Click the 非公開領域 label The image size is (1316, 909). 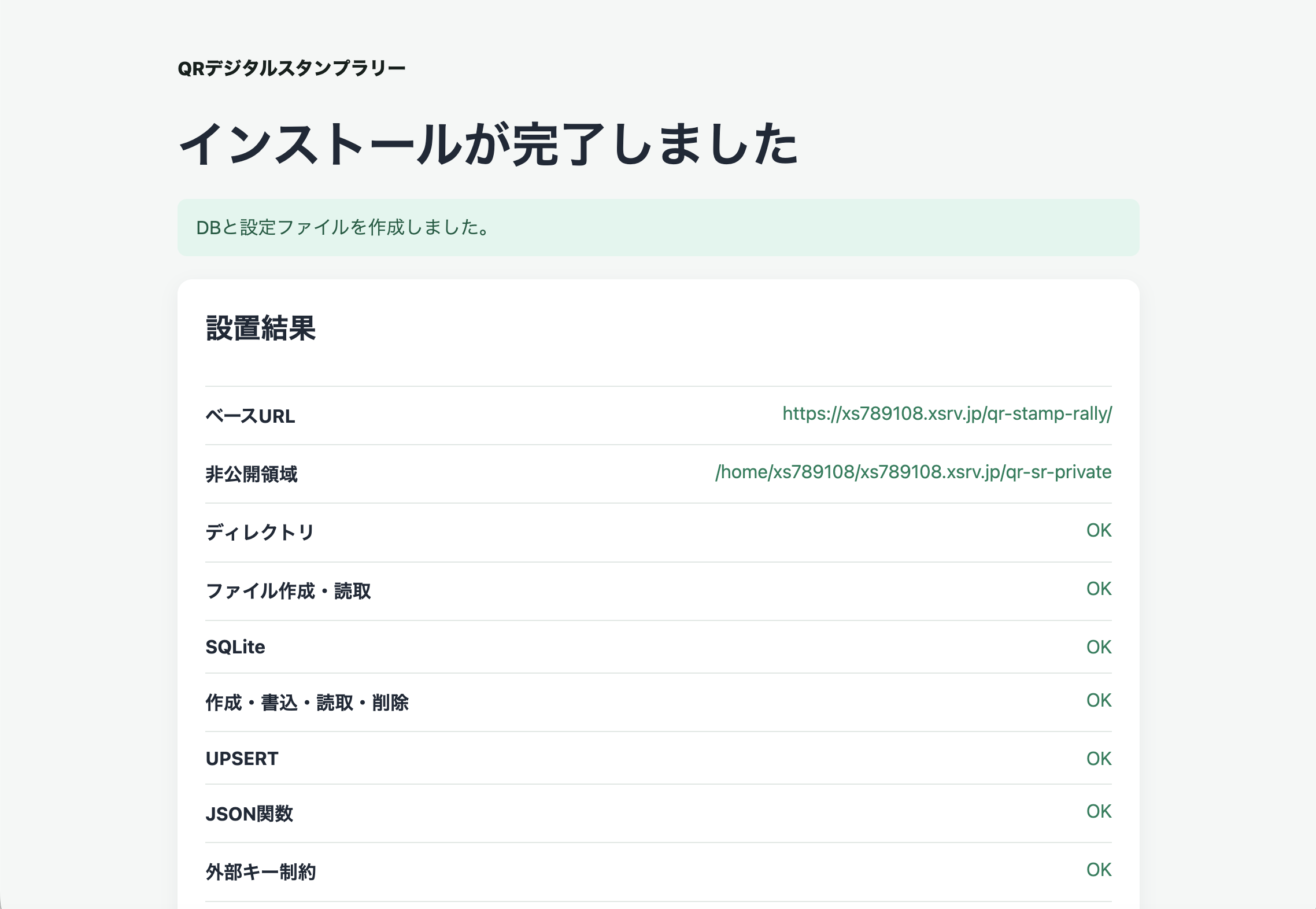tap(252, 474)
